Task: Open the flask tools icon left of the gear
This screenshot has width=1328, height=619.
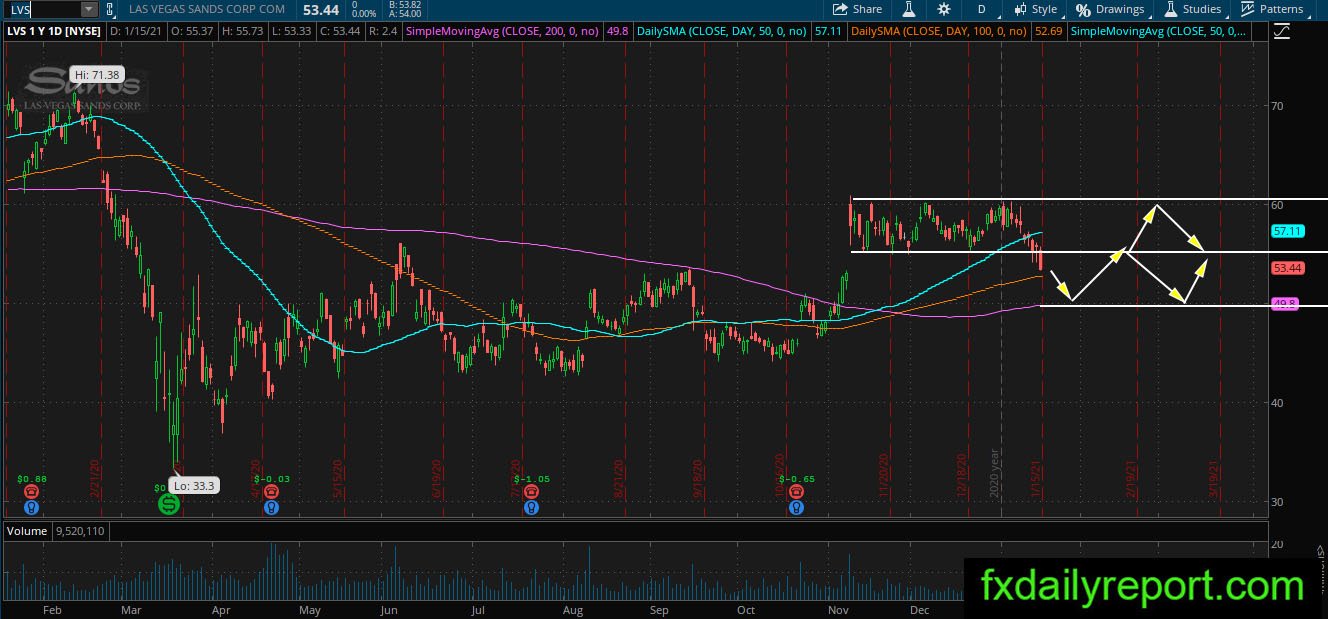Action: point(909,9)
